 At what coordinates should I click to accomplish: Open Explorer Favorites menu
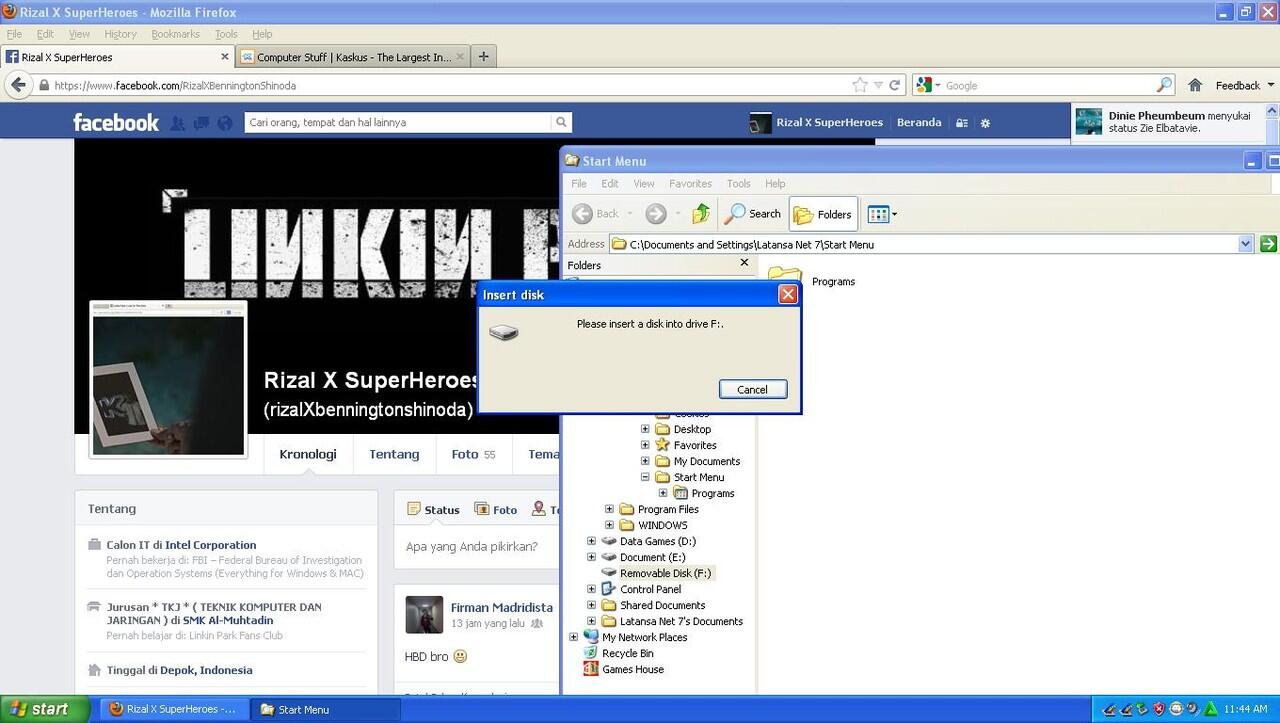click(x=690, y=184)
